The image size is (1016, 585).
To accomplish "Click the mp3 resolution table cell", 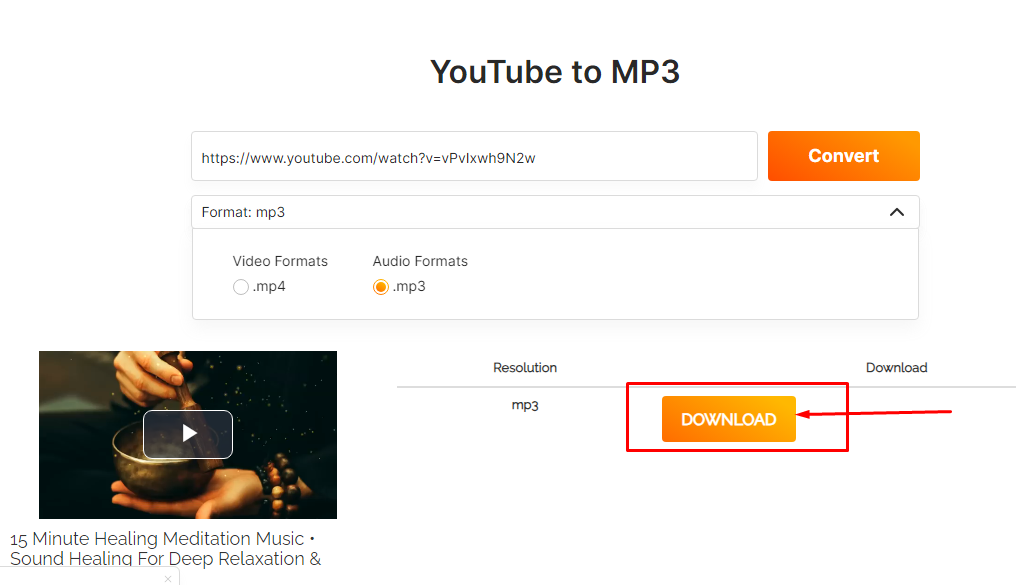I will click(x=525, y=406).
